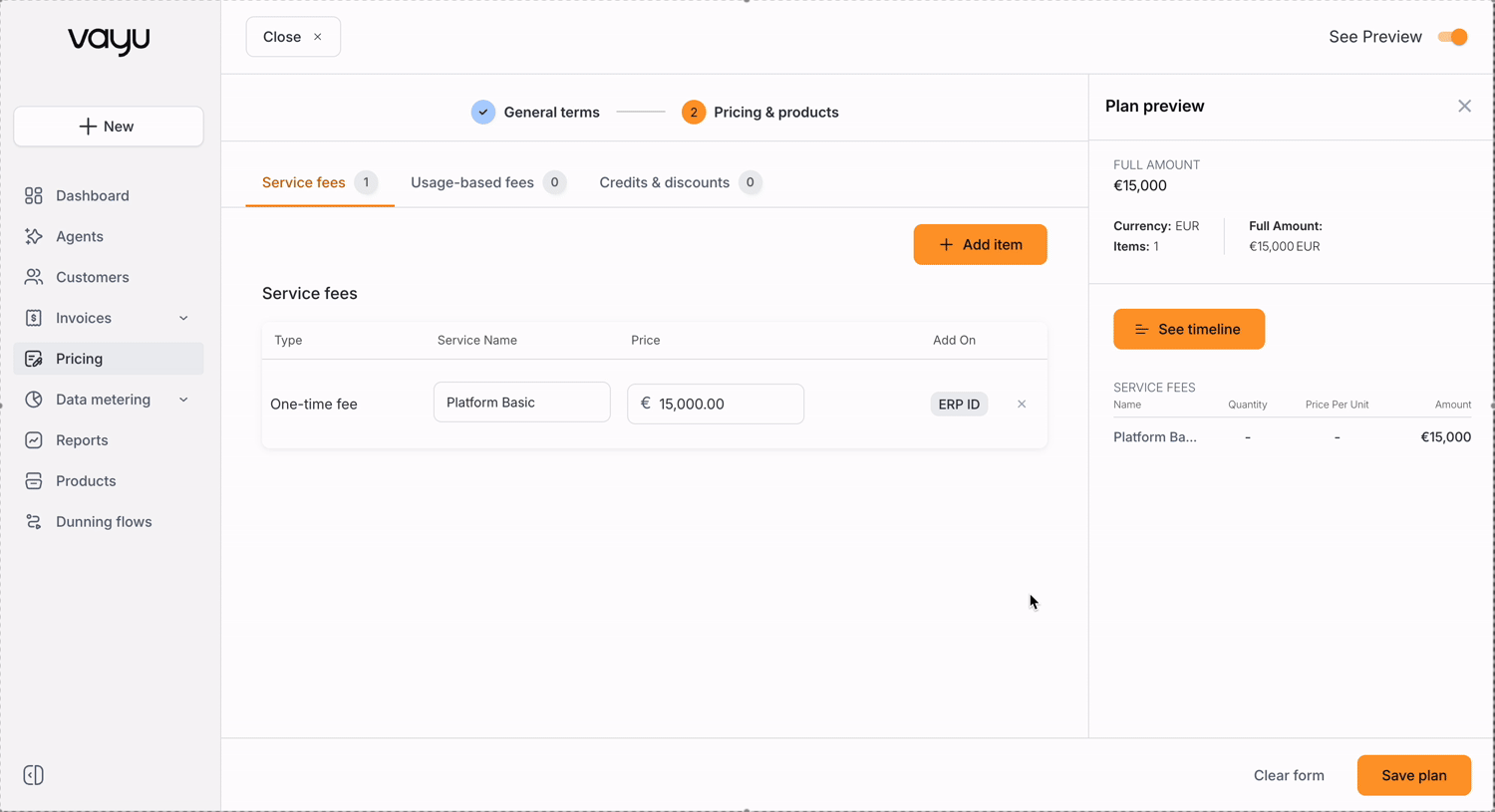
Task: Open the Dashboard icon in sidebar
Action: pyautogui.click(x=34, y=195)
